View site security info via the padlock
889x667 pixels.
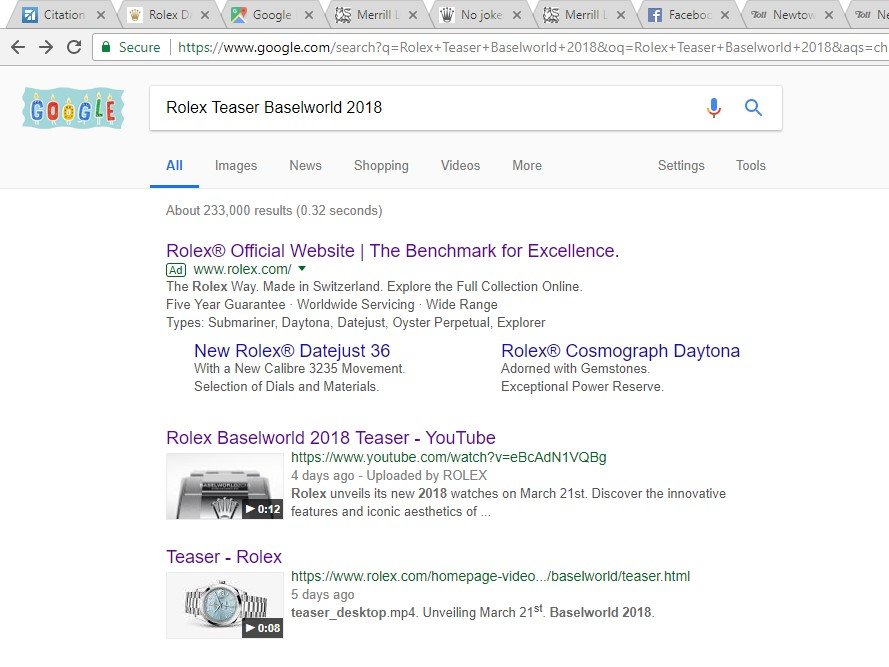point(106,47)
